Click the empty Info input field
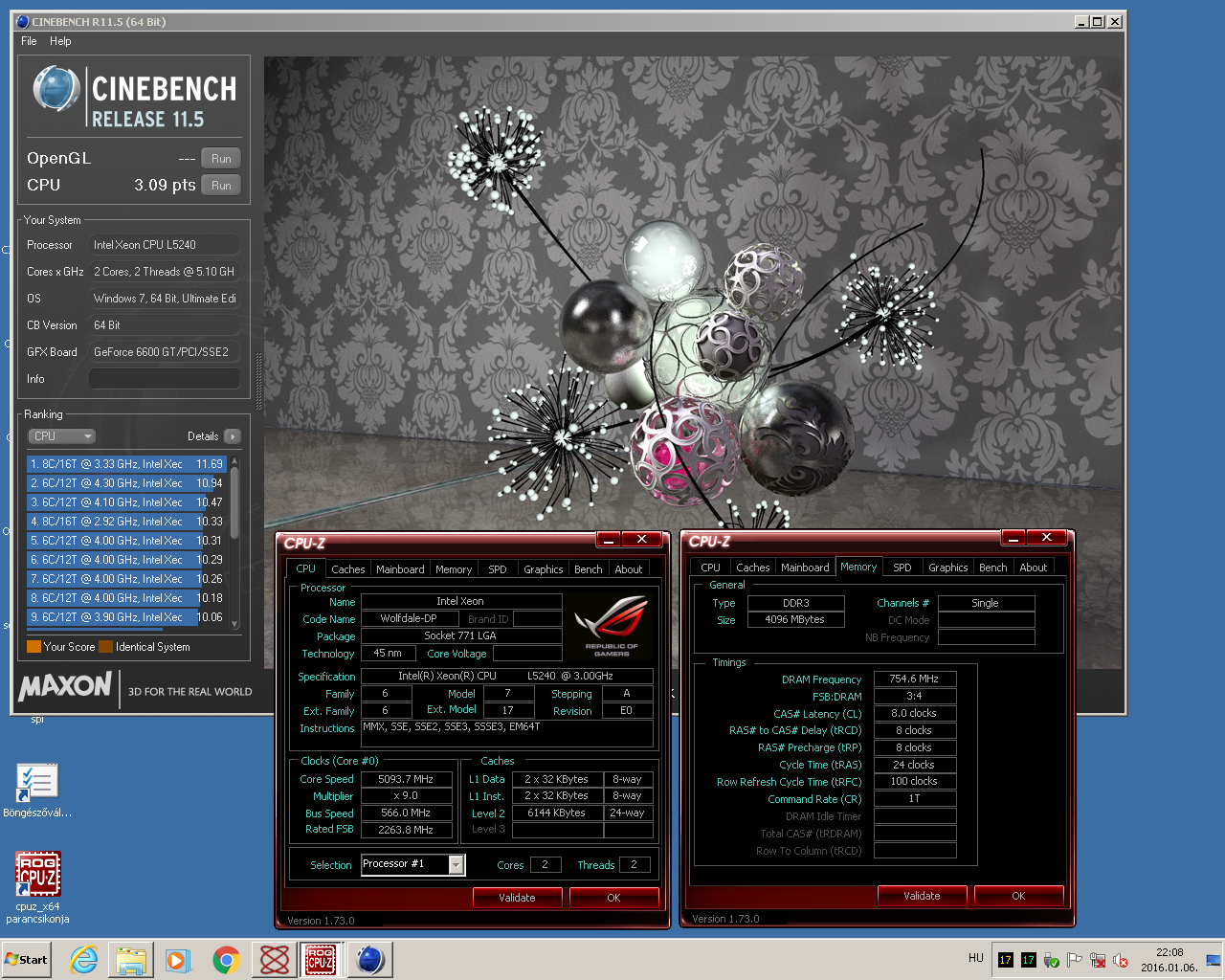 pyautogui.click(x=164, y=379)
